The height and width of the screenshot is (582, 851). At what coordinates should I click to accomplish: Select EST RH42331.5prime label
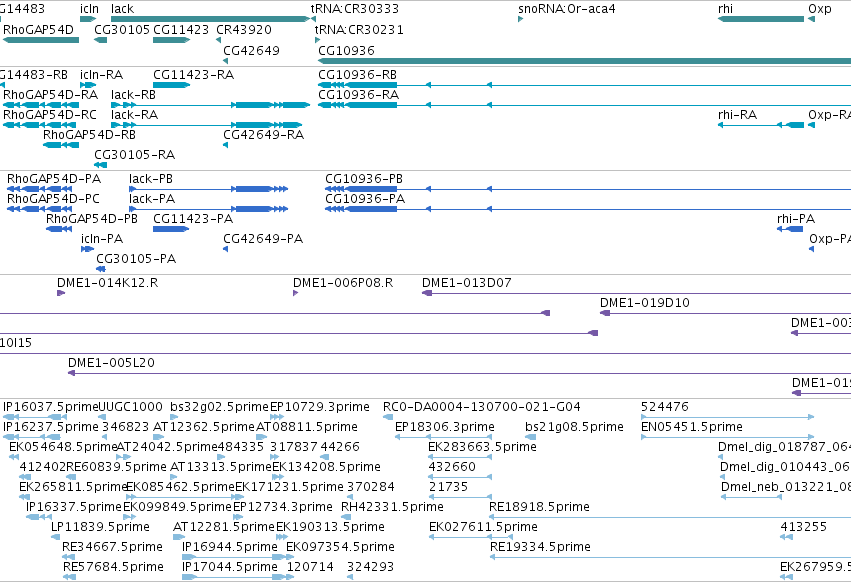click(392, 507)
